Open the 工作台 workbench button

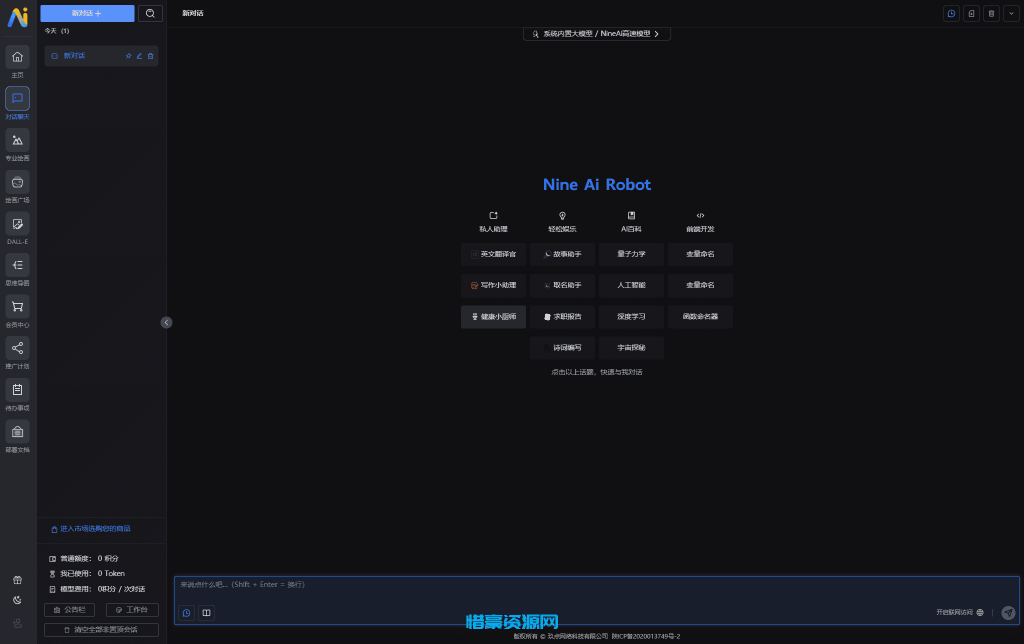pos(131,609)
